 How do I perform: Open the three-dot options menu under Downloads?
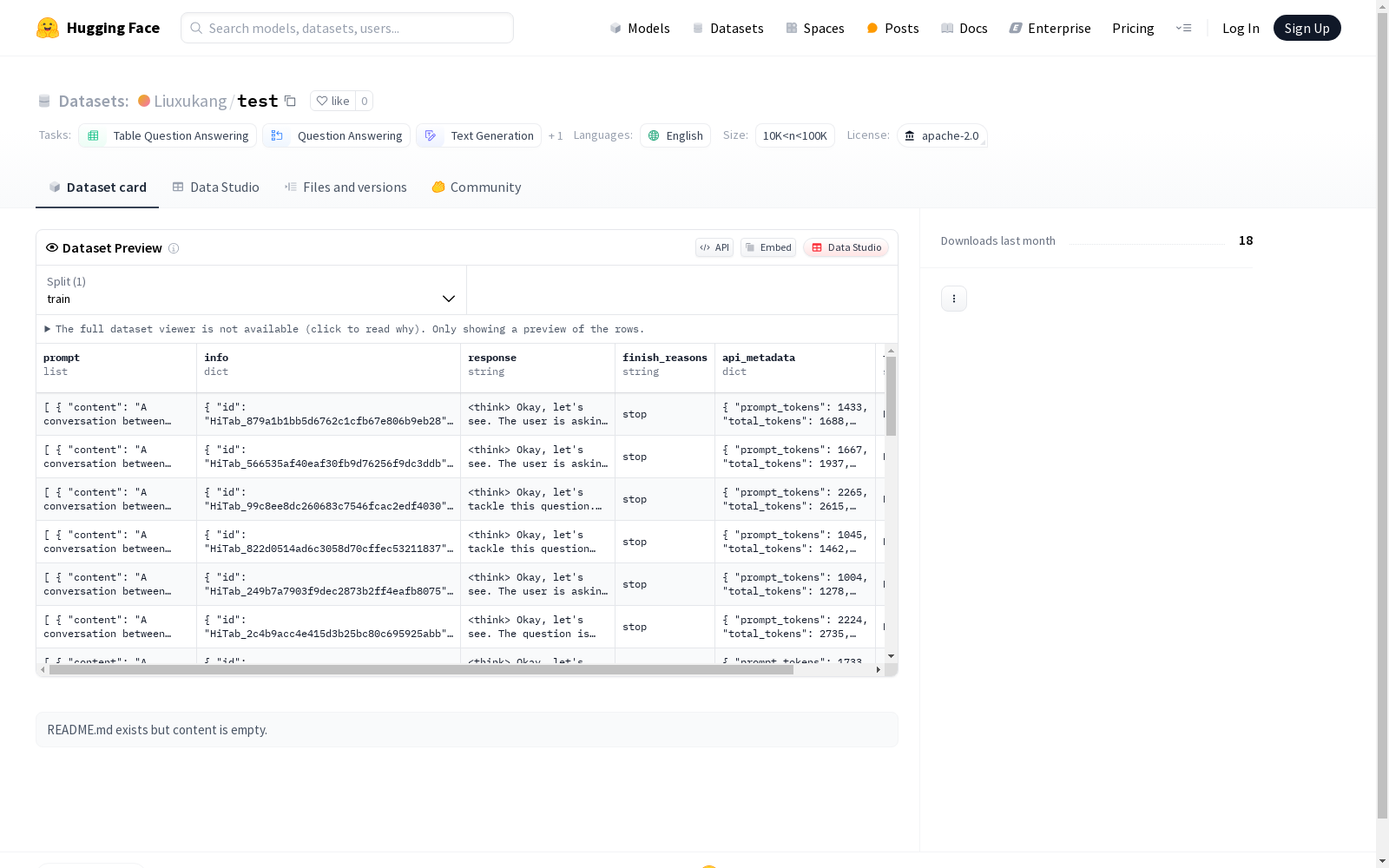954,299
